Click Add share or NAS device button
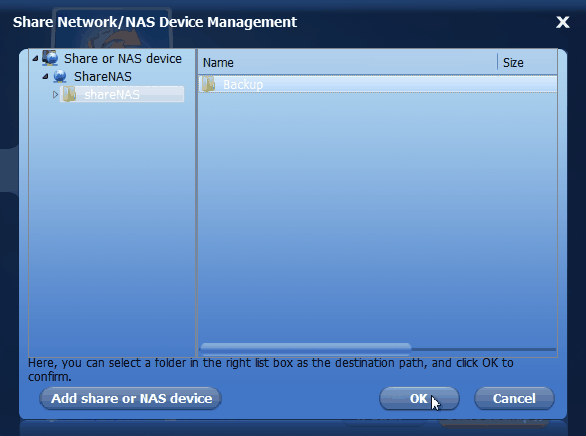 (x=131, y=398)
